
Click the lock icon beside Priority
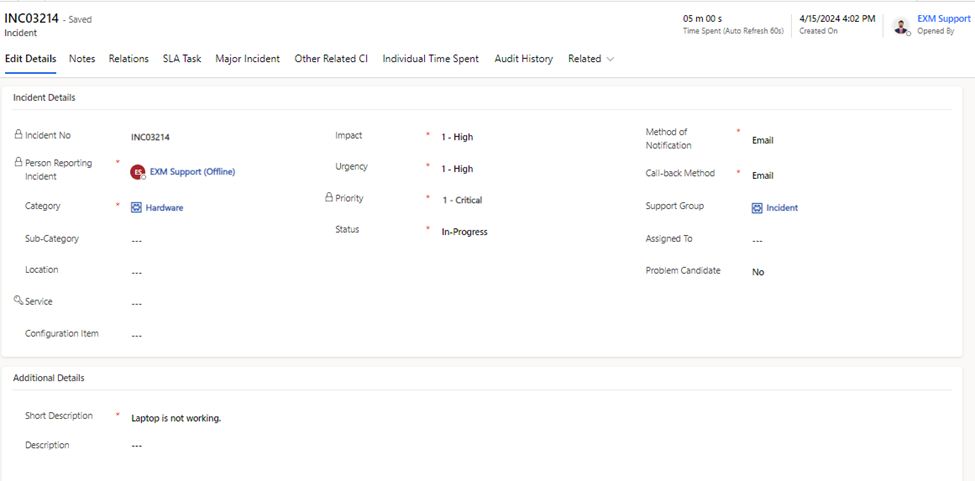pos(329,197)
